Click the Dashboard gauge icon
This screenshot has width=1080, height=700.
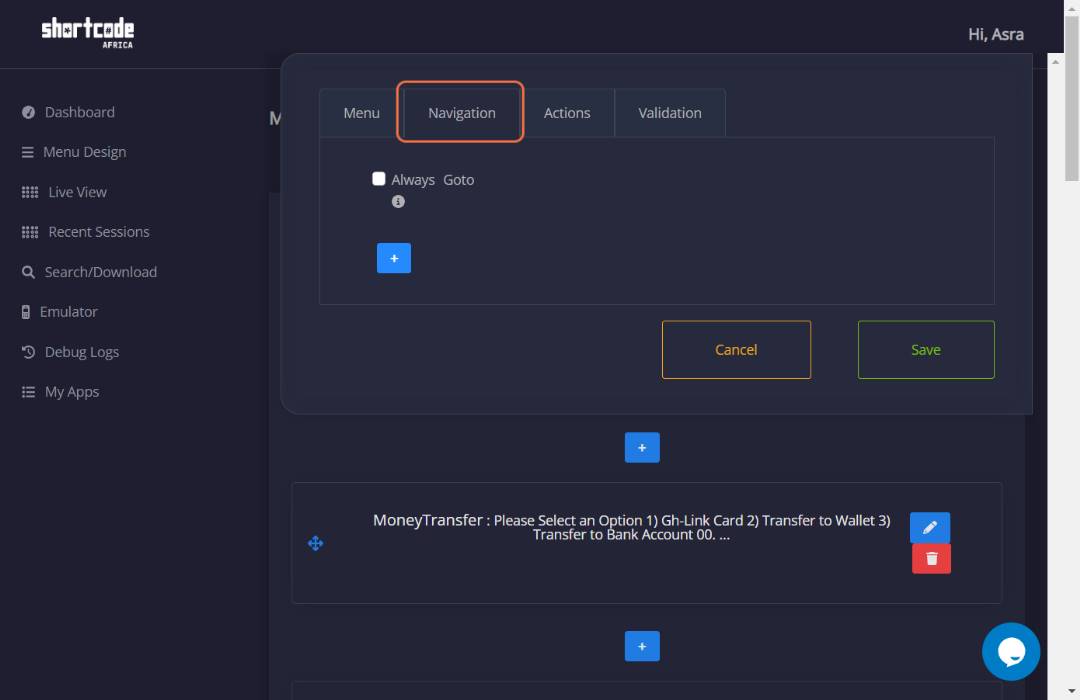point(28,112)
